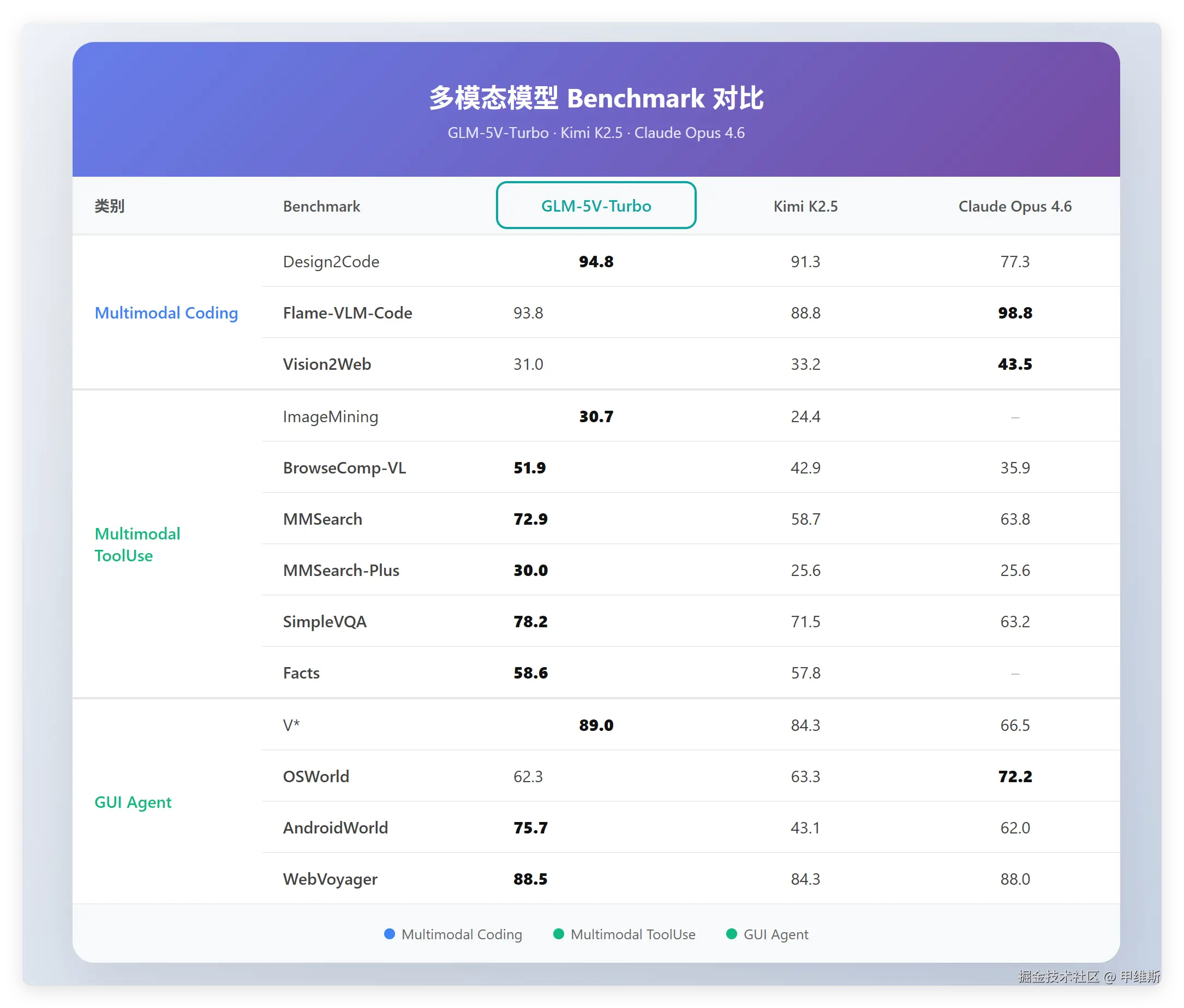Select the GUI Agent category label

pos(133,802)
